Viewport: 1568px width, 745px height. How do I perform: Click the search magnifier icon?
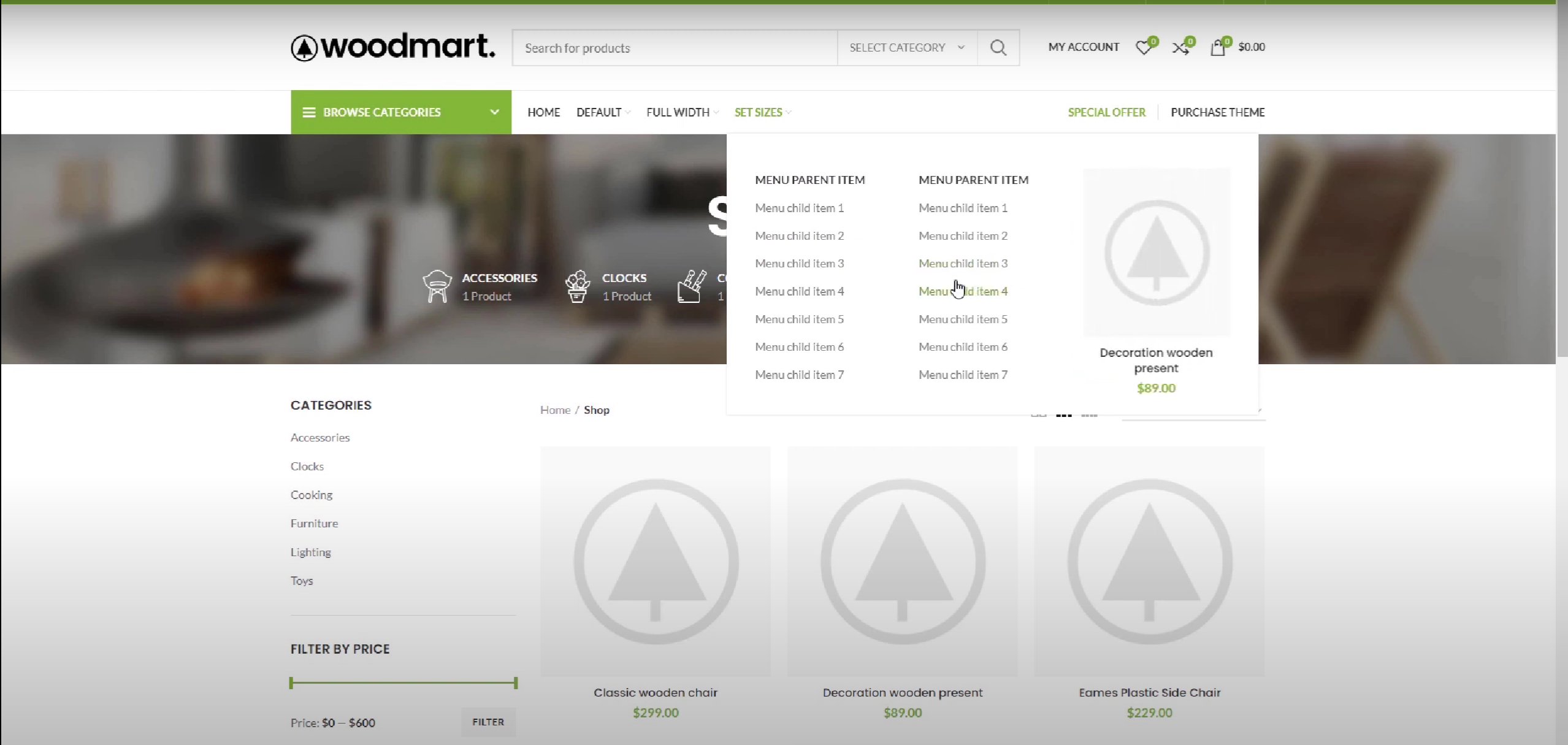click(998, 48)
